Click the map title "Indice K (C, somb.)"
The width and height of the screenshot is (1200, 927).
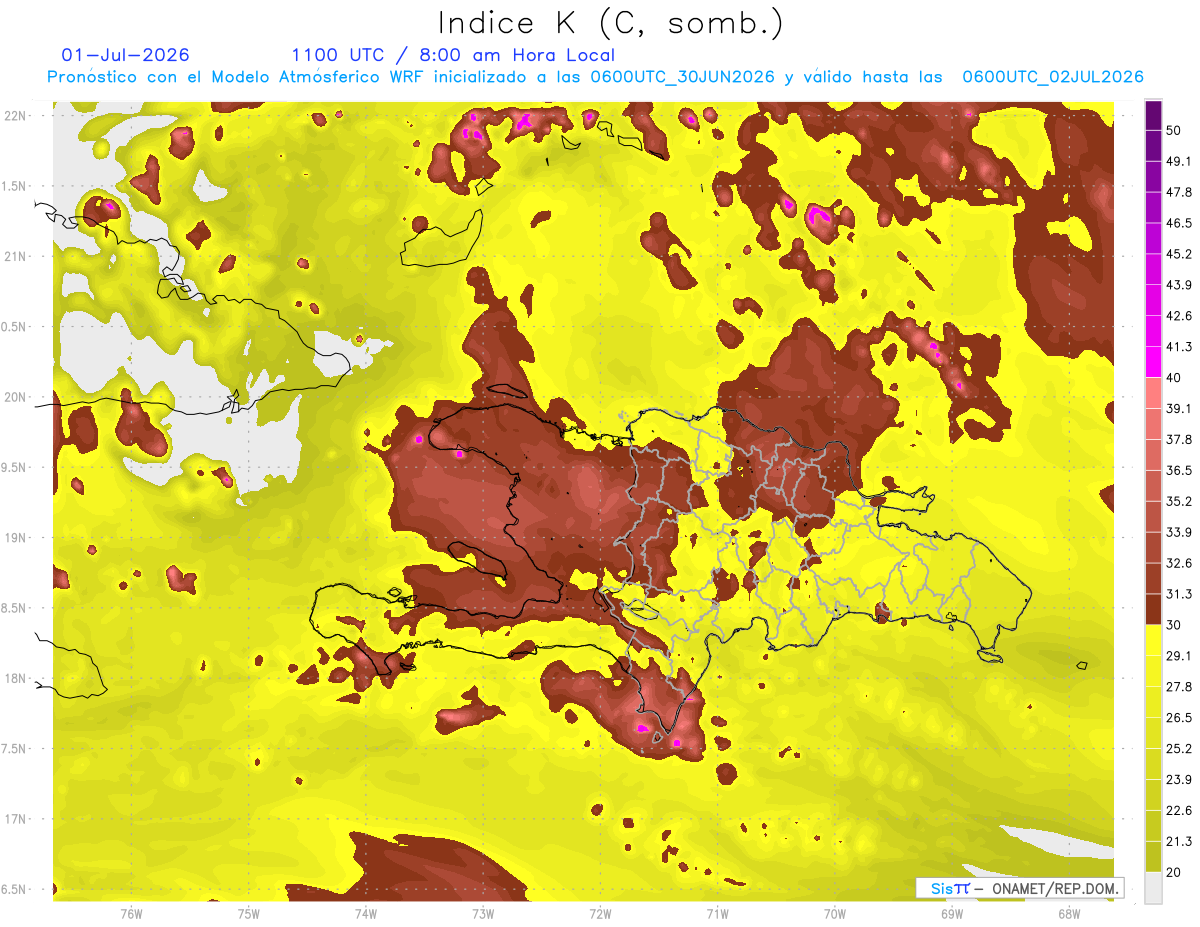(x=609, y=23)
